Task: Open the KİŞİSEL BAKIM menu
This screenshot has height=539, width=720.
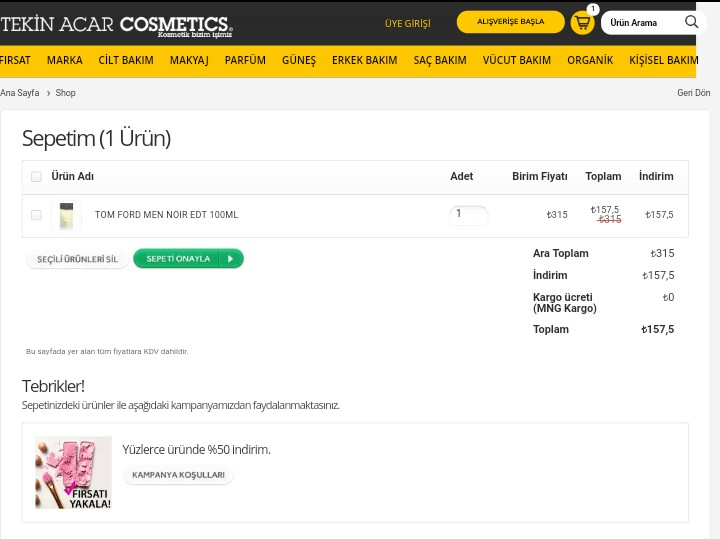Action: click(x=664, y=60)
